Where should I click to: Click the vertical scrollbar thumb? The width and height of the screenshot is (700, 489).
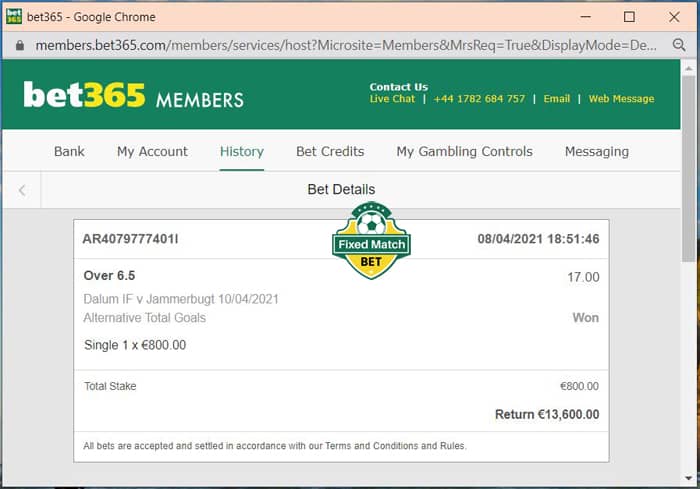[688, 169]
